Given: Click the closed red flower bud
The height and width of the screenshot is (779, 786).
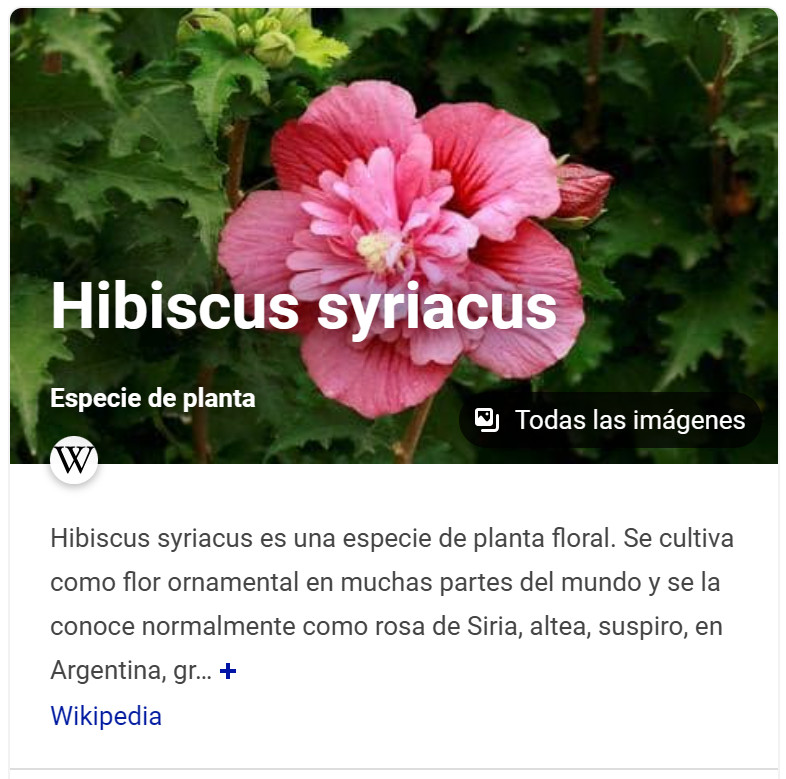Looking at the screenshot, I should click(x=582, y=192).
